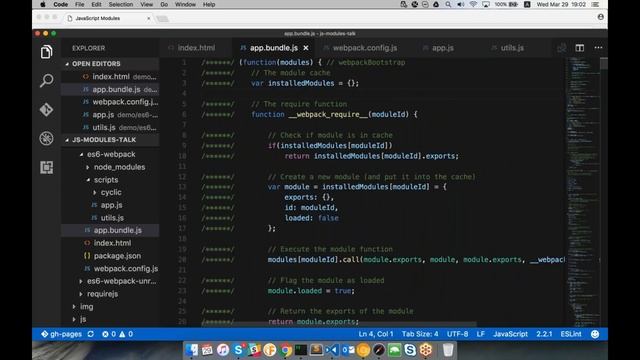This screenshot has width=640, height=360.
Task: Click LF end-of-line selector
Action: 480,334
